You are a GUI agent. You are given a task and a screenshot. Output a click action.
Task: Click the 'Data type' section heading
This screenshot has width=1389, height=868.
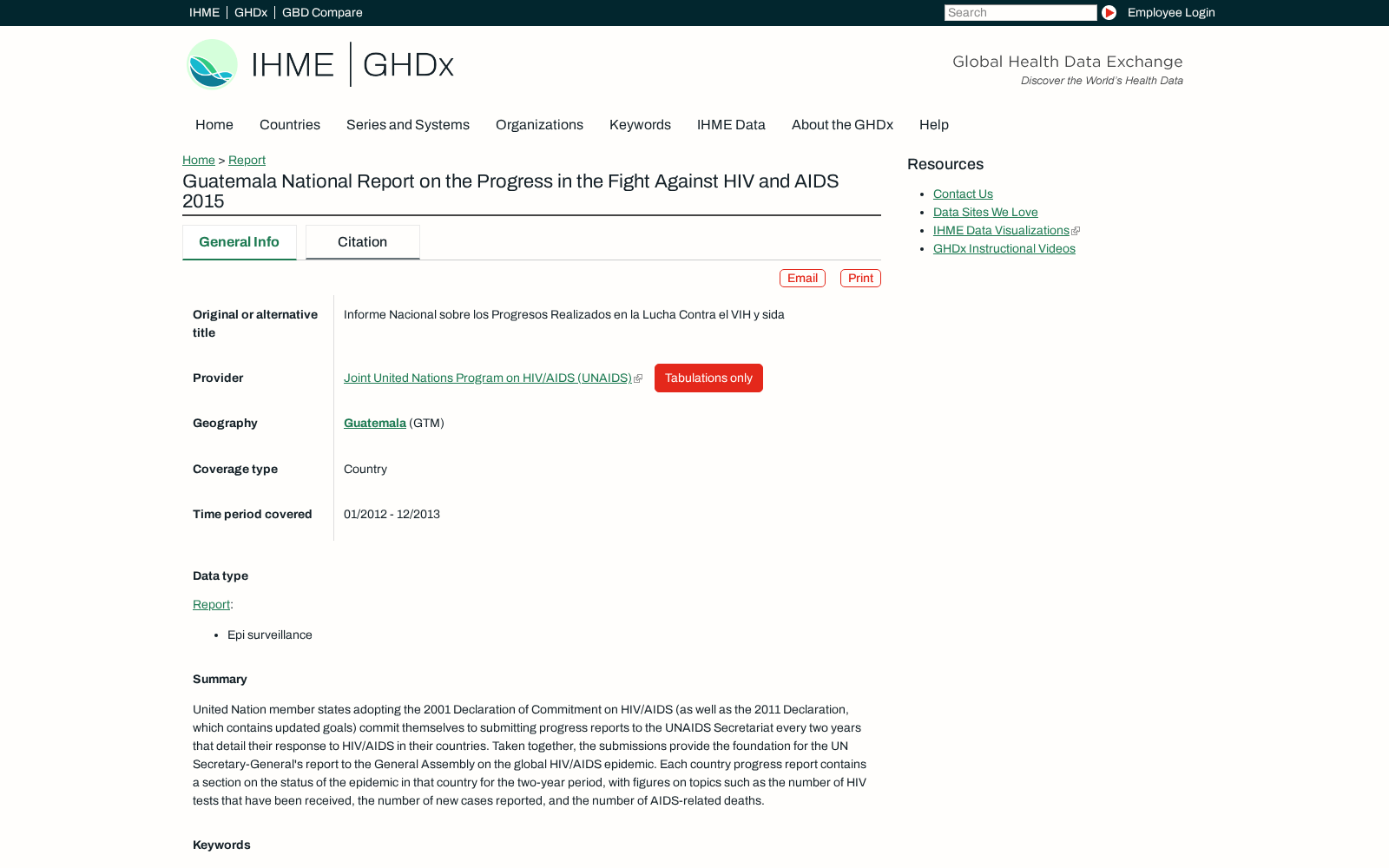[221, 576]
